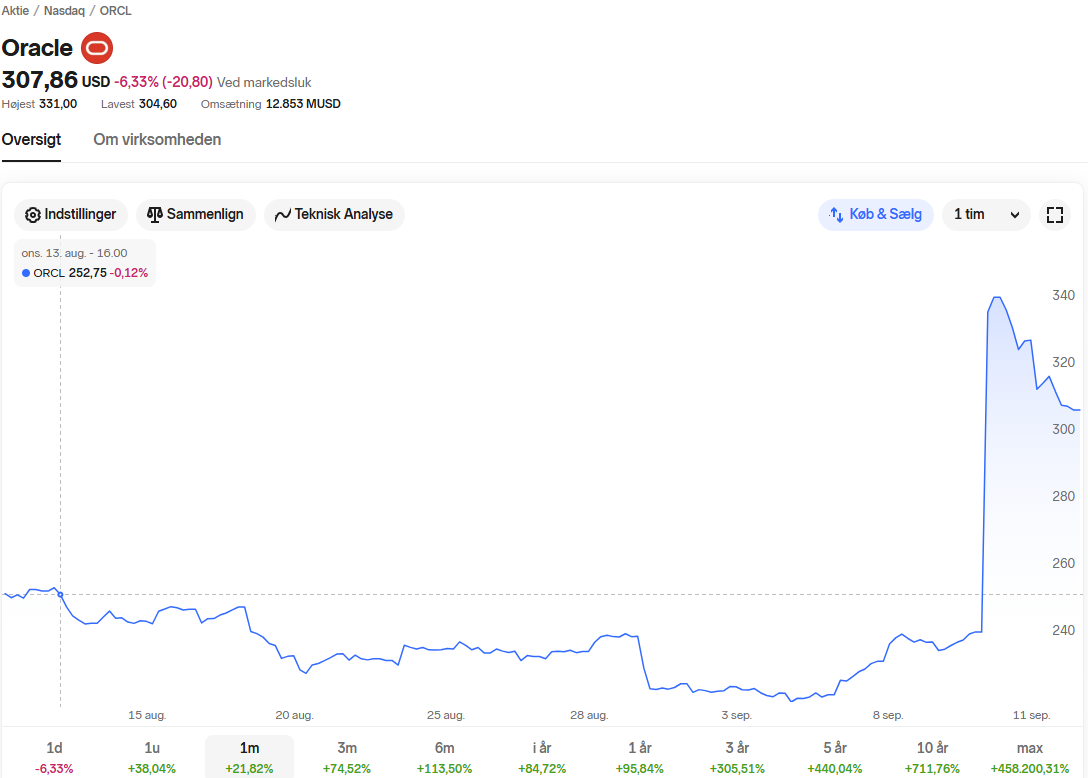Go to the Nasdaq breadcrumb
The height and width of the screenshot is (778, 1088).
click(x=65, y=10)
